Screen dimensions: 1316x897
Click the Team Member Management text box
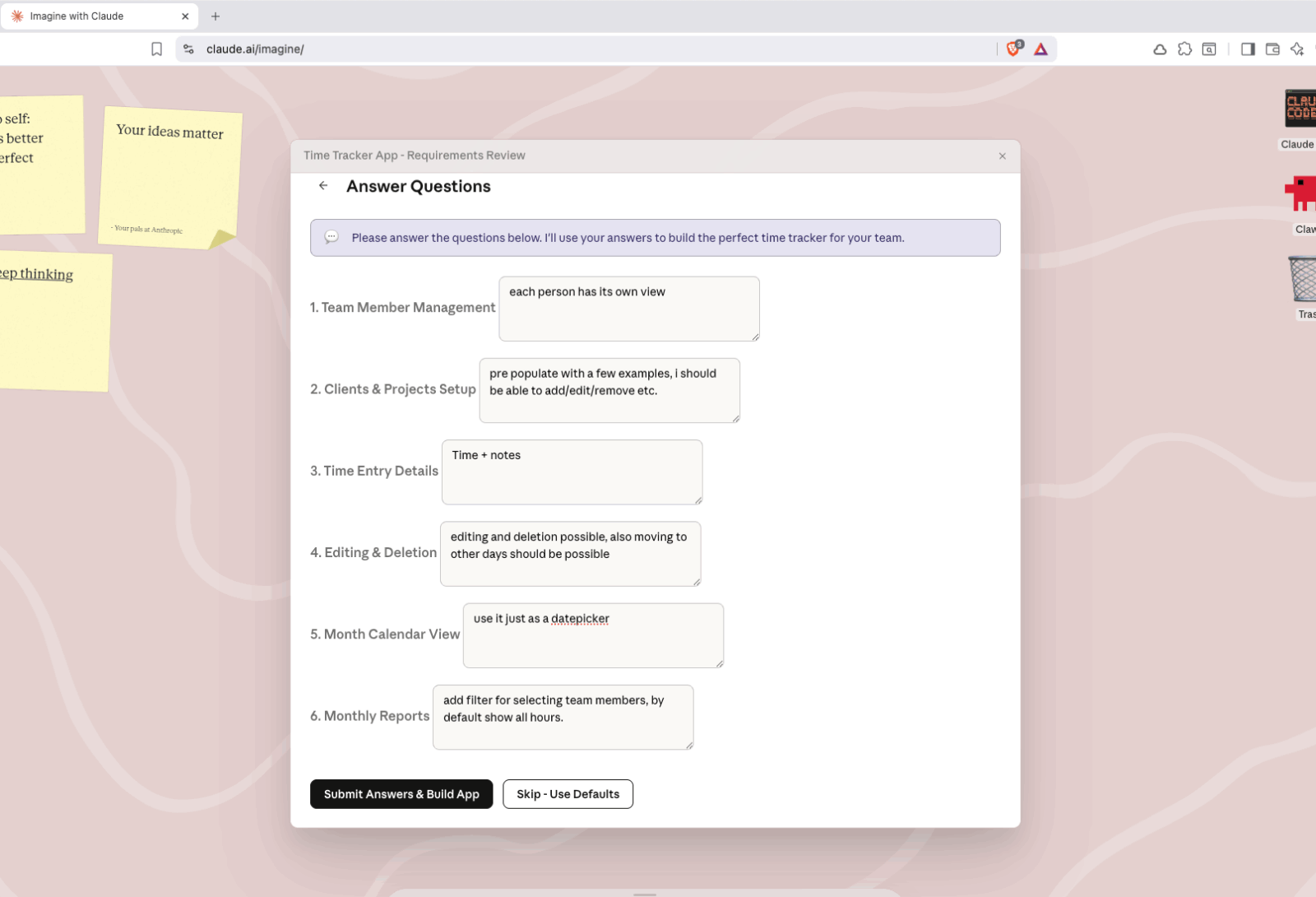click(628, 309)
